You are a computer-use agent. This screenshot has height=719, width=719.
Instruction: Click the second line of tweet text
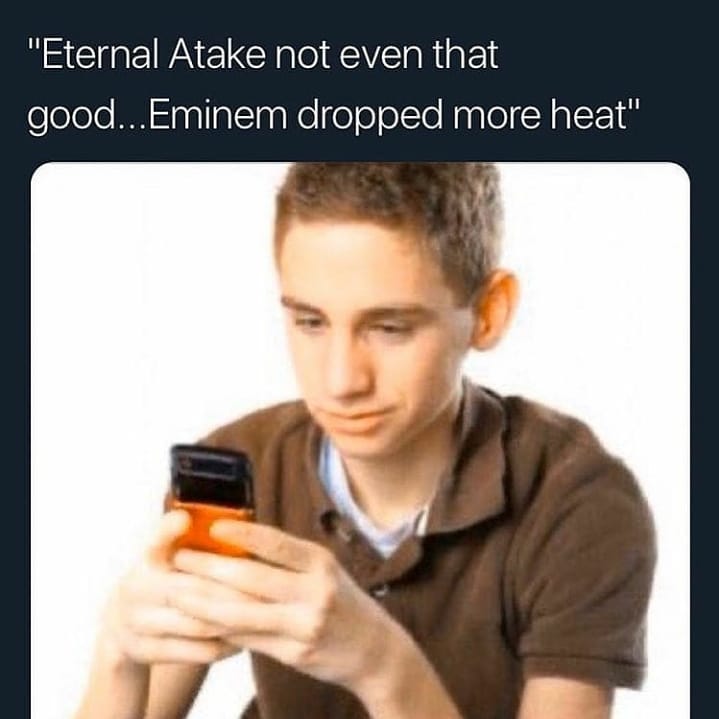(x=333, y=116)
